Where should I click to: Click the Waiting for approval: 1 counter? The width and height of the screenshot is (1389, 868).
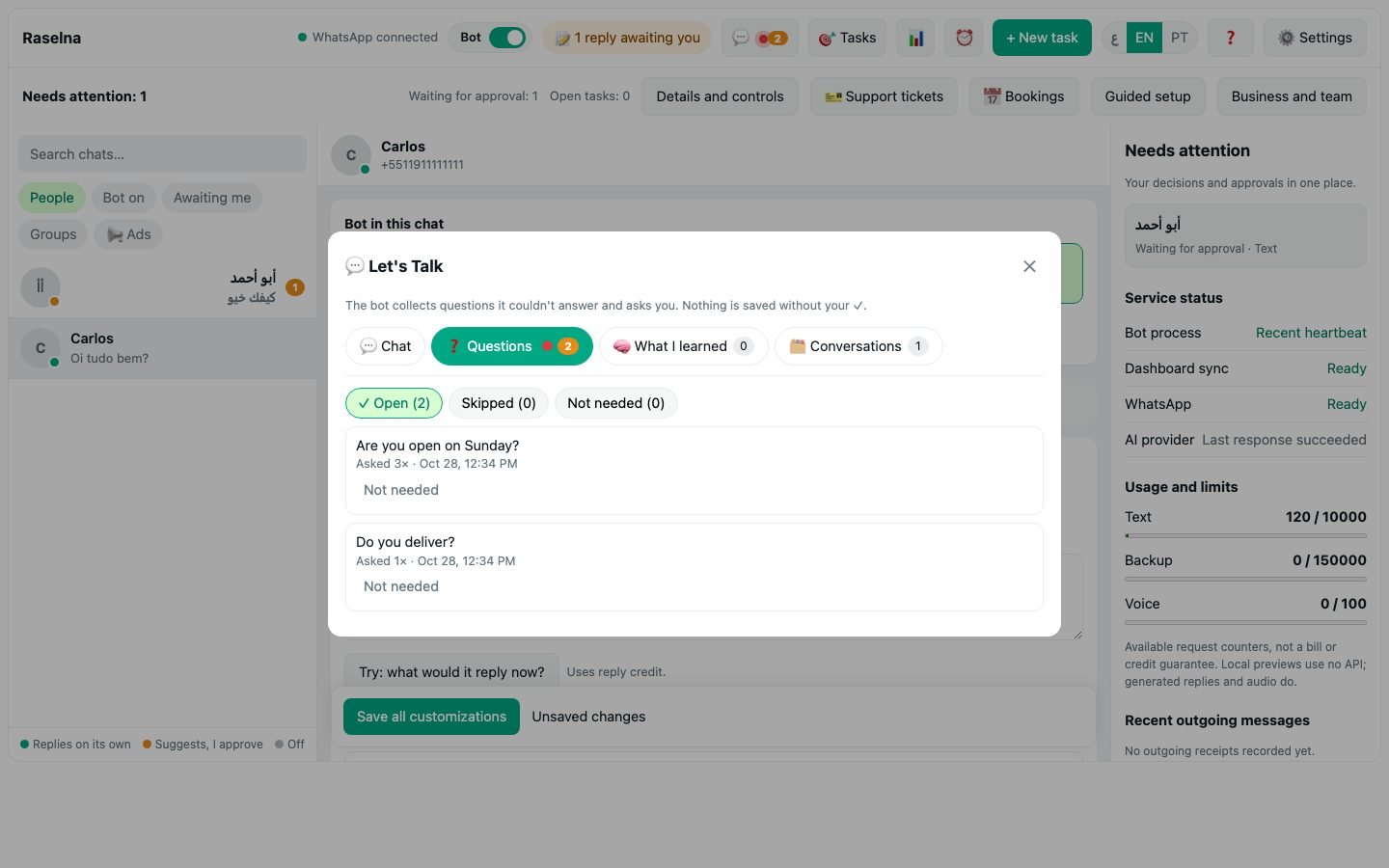(473, 96)
